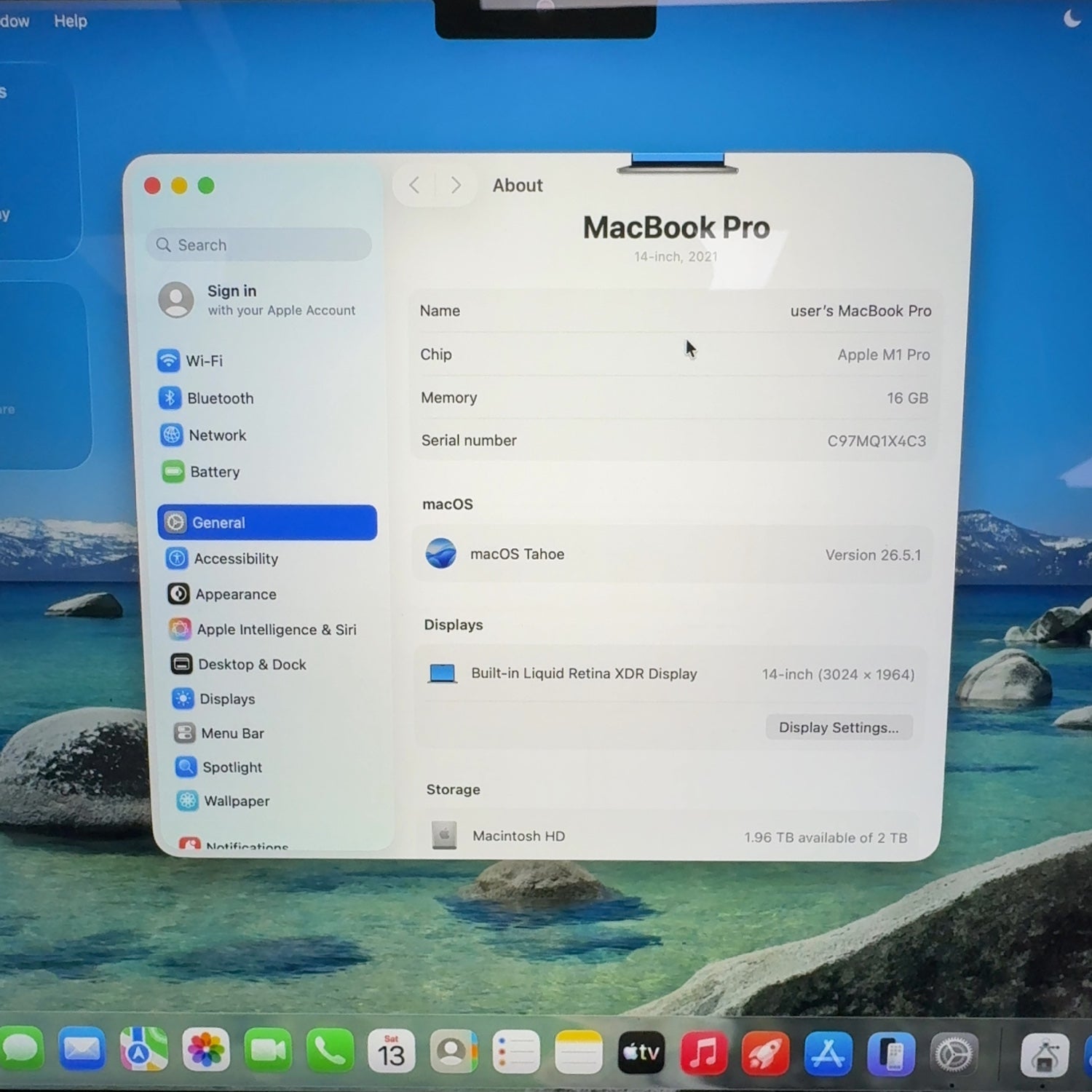Open the App Store from the Dock
The height and width of the screenshot is (1092, 1092).
(828, 1053)
